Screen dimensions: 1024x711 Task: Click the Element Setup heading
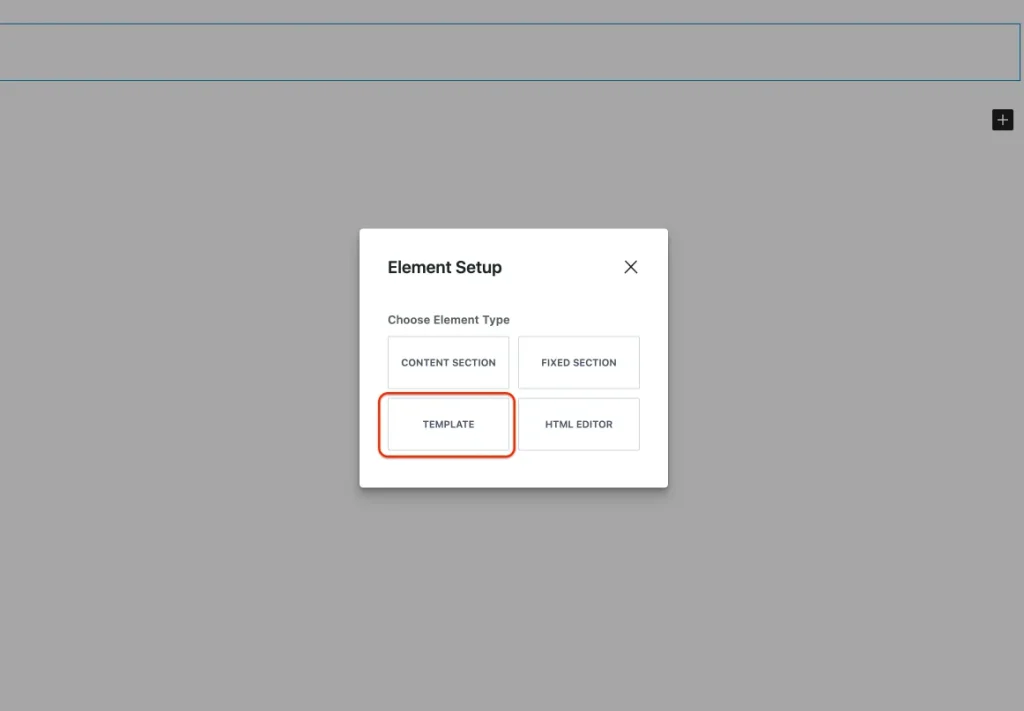click(445, 267)
